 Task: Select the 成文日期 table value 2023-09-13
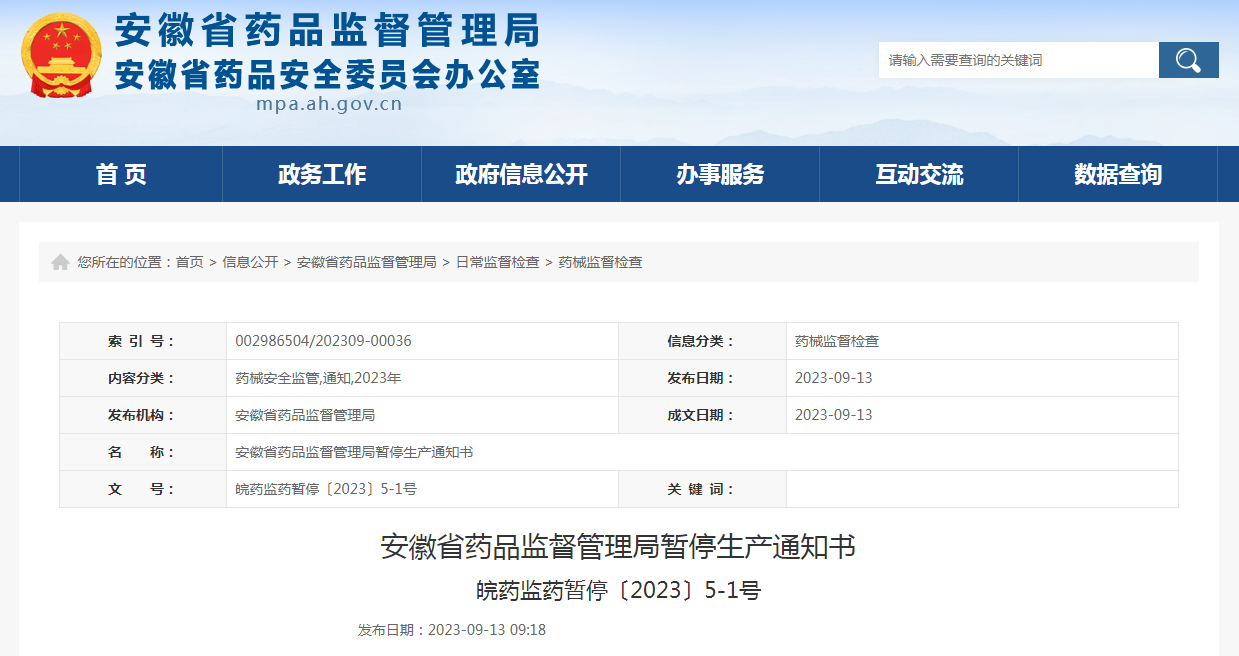pyautogui.click(x=834, y=415)
